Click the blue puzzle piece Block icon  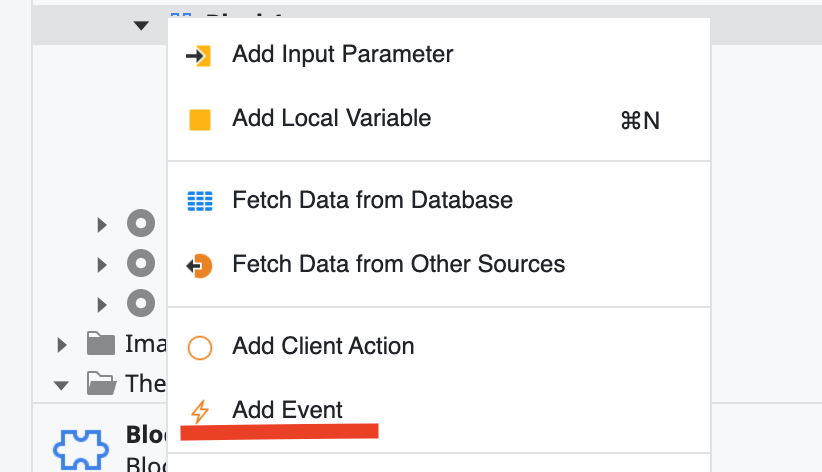click(81, 449)
